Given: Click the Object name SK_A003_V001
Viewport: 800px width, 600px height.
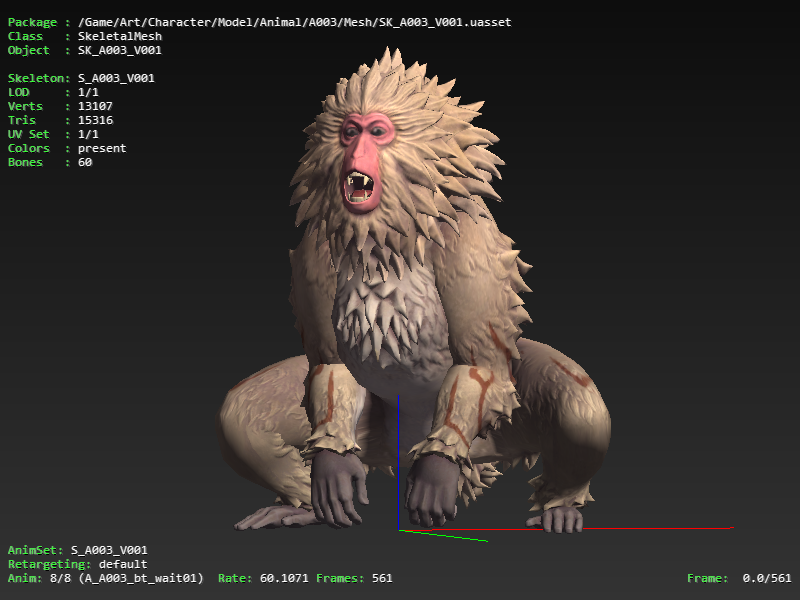Looking at the screenshot, I should point(119,51).
